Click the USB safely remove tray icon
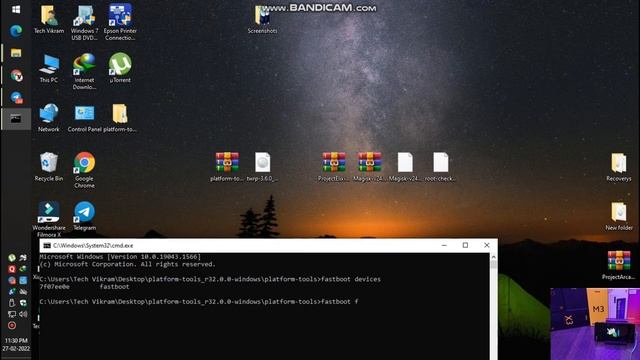The height and width of the screenshot is (360, 640). pyautogui.click(x=12, y=303)
